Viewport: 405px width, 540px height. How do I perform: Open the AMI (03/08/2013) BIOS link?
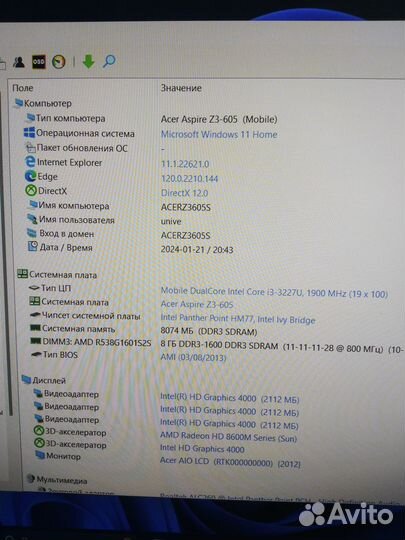(x=193, y=357)
